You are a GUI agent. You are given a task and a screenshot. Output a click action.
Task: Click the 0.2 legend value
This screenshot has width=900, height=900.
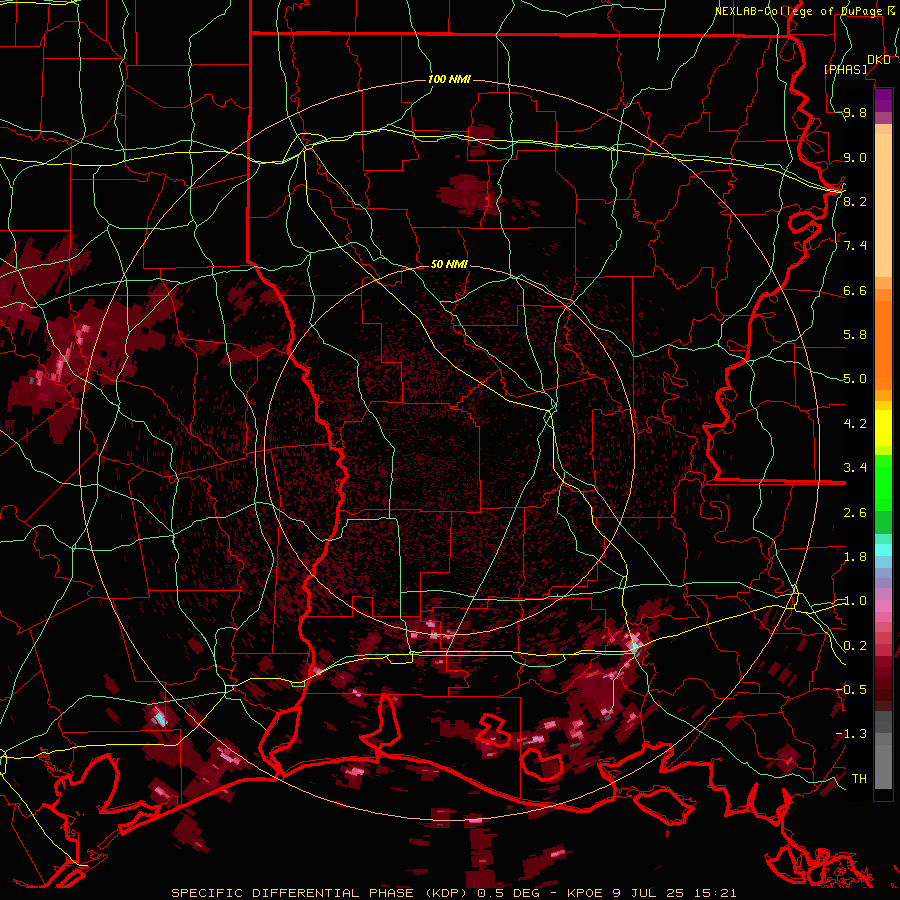[x=855, y=645]
